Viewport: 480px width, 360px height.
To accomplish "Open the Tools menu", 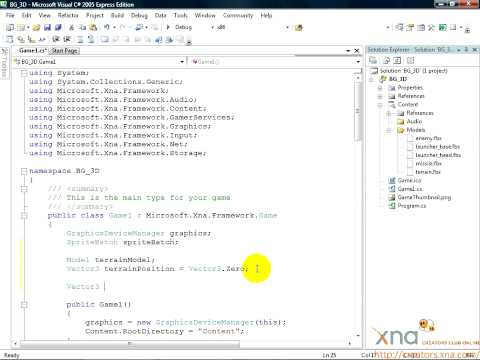I will [180, 15].
